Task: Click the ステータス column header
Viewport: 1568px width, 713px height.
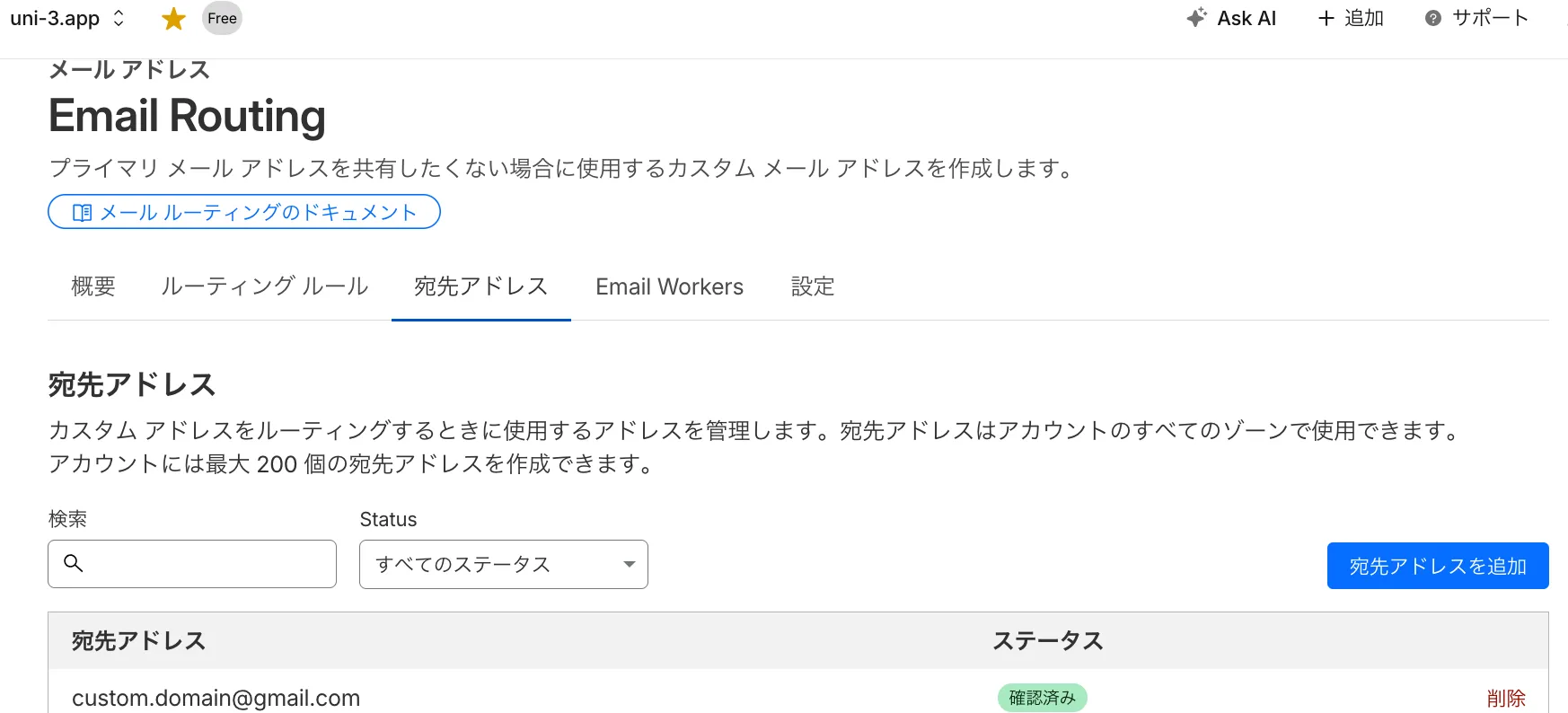Action: [x=1048, y=640]
